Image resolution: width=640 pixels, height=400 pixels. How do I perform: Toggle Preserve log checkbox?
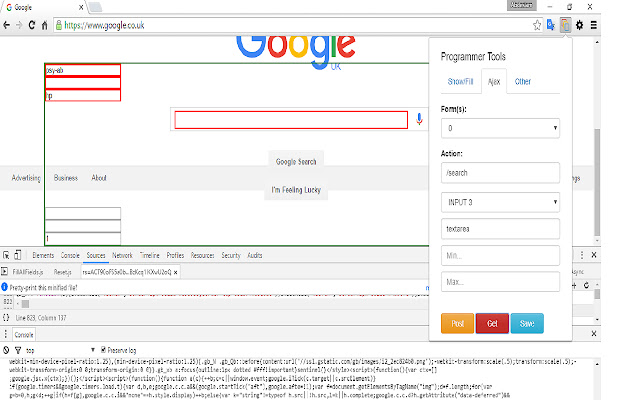point(103,349)
